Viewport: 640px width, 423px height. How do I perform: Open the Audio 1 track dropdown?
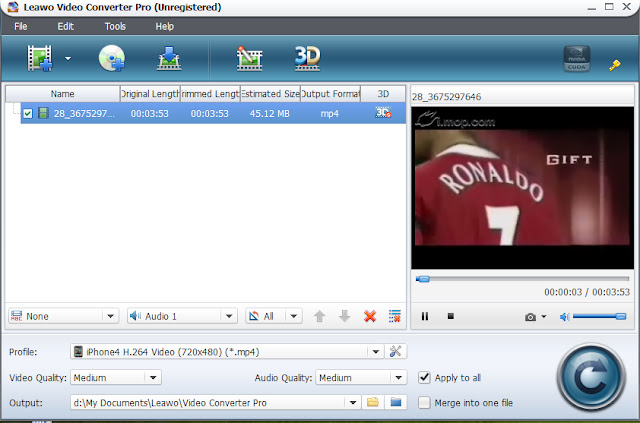tap(182, 316)
